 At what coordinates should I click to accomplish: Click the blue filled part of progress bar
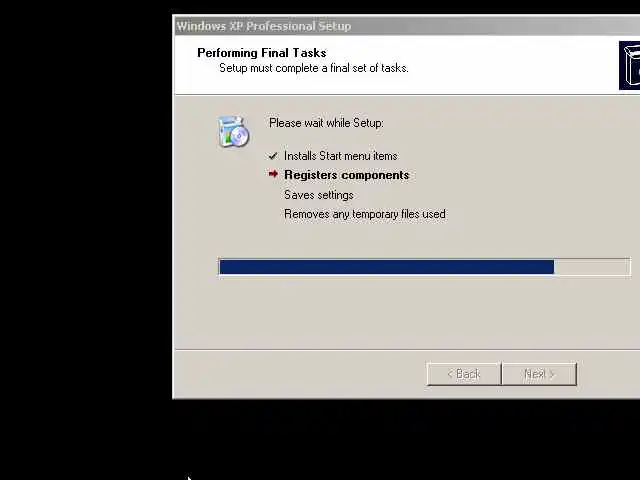(x=387, y=267)
